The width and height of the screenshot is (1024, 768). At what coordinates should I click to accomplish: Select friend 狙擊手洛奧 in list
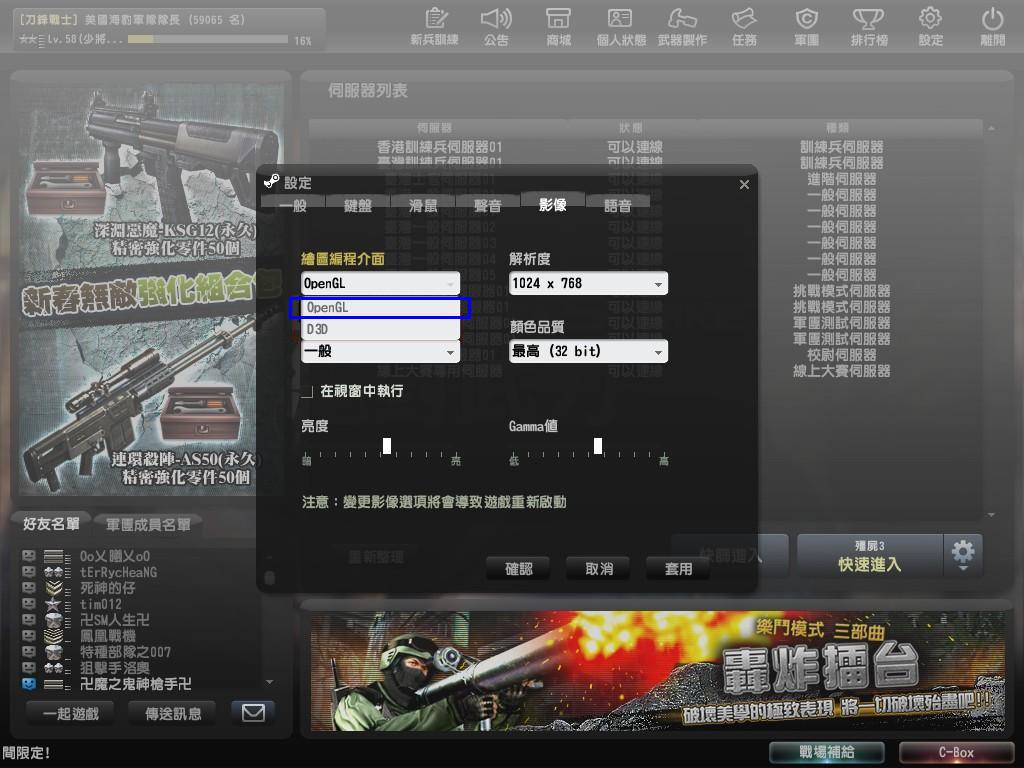pos(115,667)
